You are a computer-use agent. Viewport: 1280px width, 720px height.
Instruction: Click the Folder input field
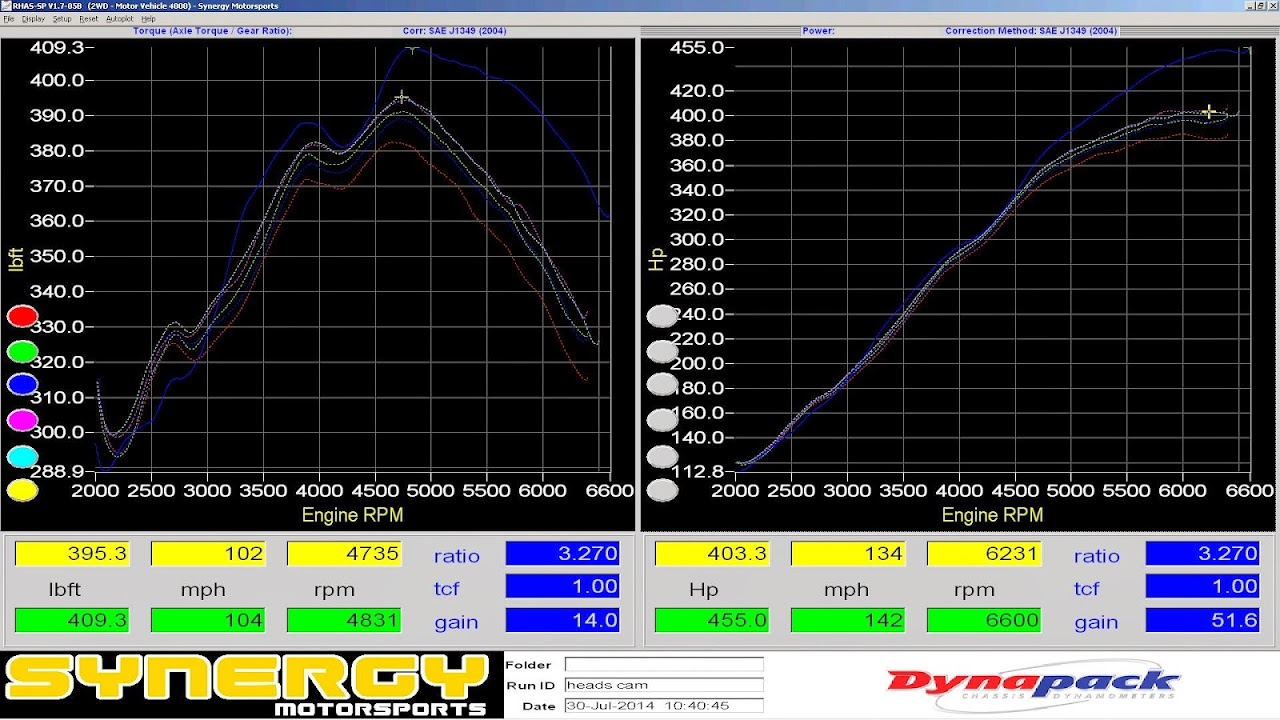(664, 664)
